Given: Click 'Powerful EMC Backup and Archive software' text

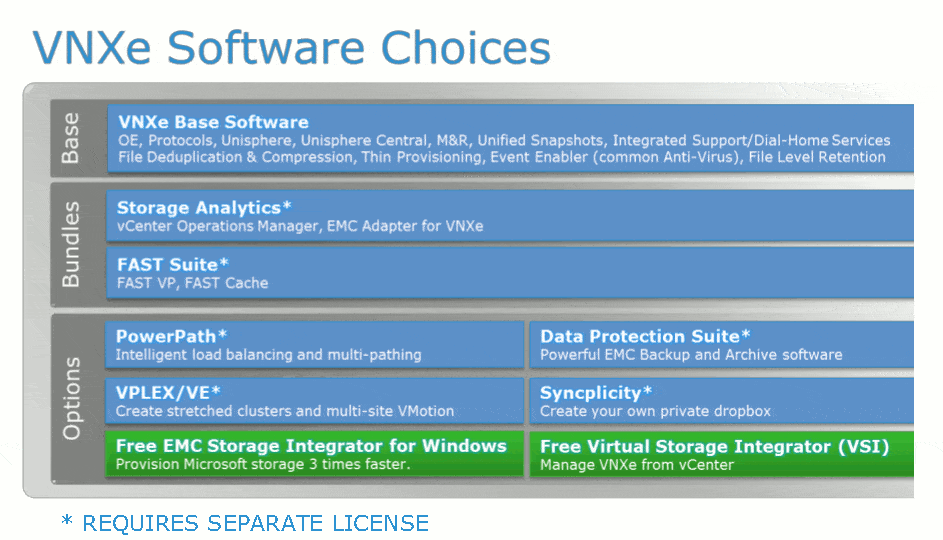Looking at the screenshot, I should coord(691,355).
